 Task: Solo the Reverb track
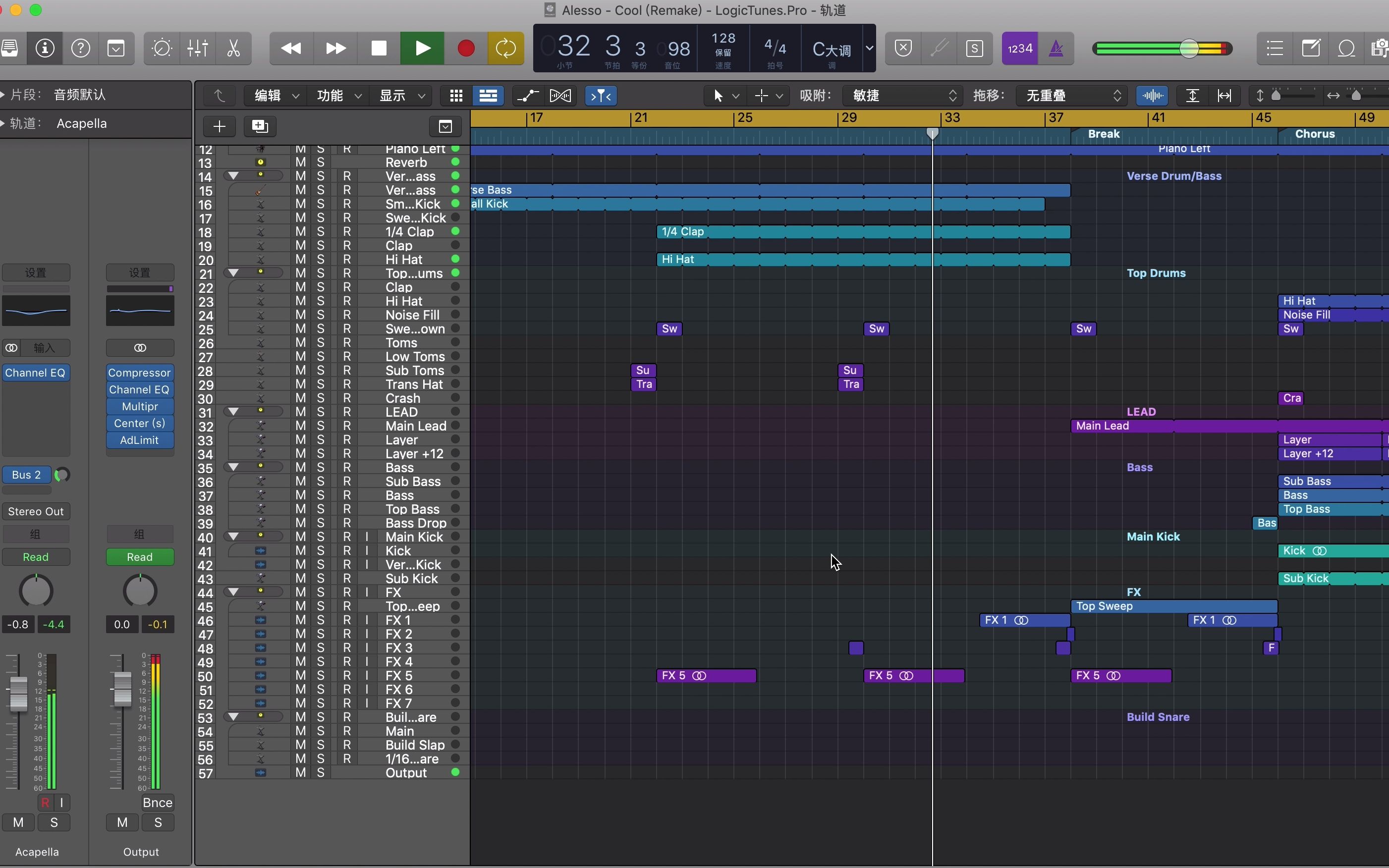(x=321, y=163)
